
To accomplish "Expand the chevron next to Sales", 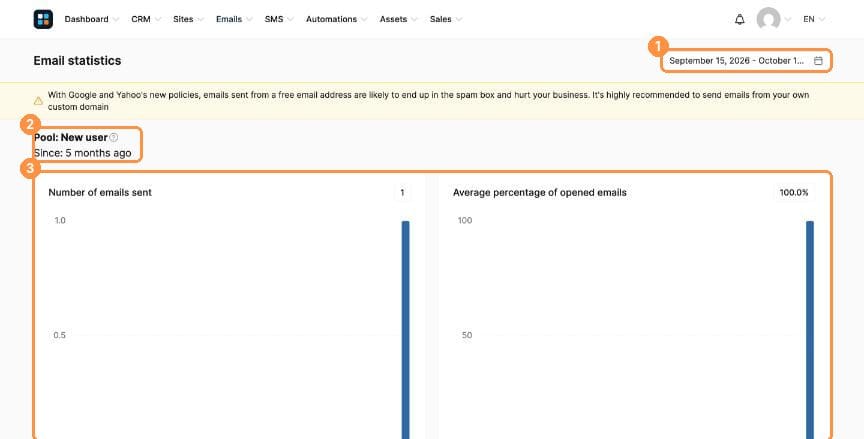I will (x=458, y=20).
